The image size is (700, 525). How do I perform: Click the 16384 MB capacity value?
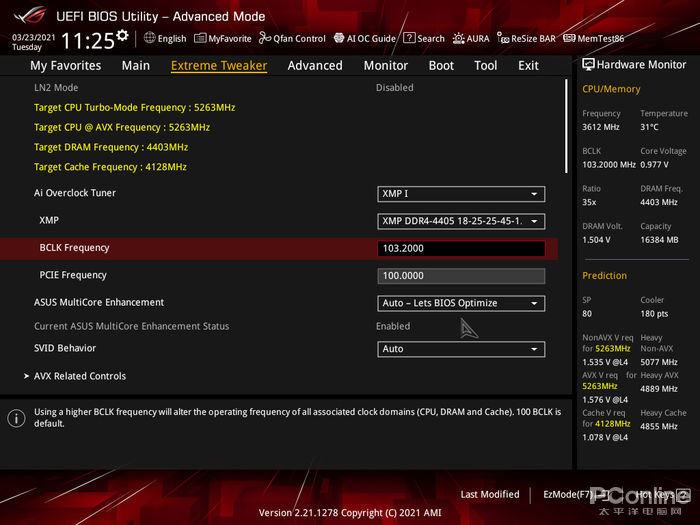tap(659, 240)
